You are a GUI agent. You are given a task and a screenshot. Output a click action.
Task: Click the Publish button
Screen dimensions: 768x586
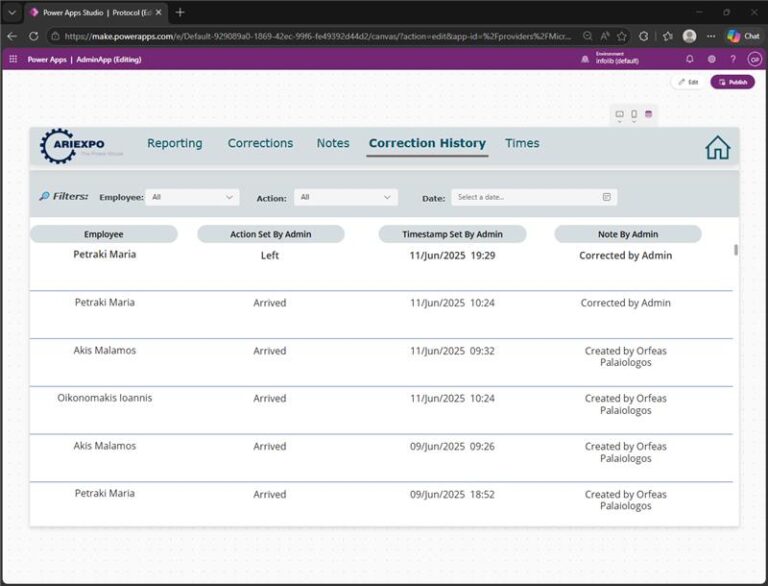733,82
